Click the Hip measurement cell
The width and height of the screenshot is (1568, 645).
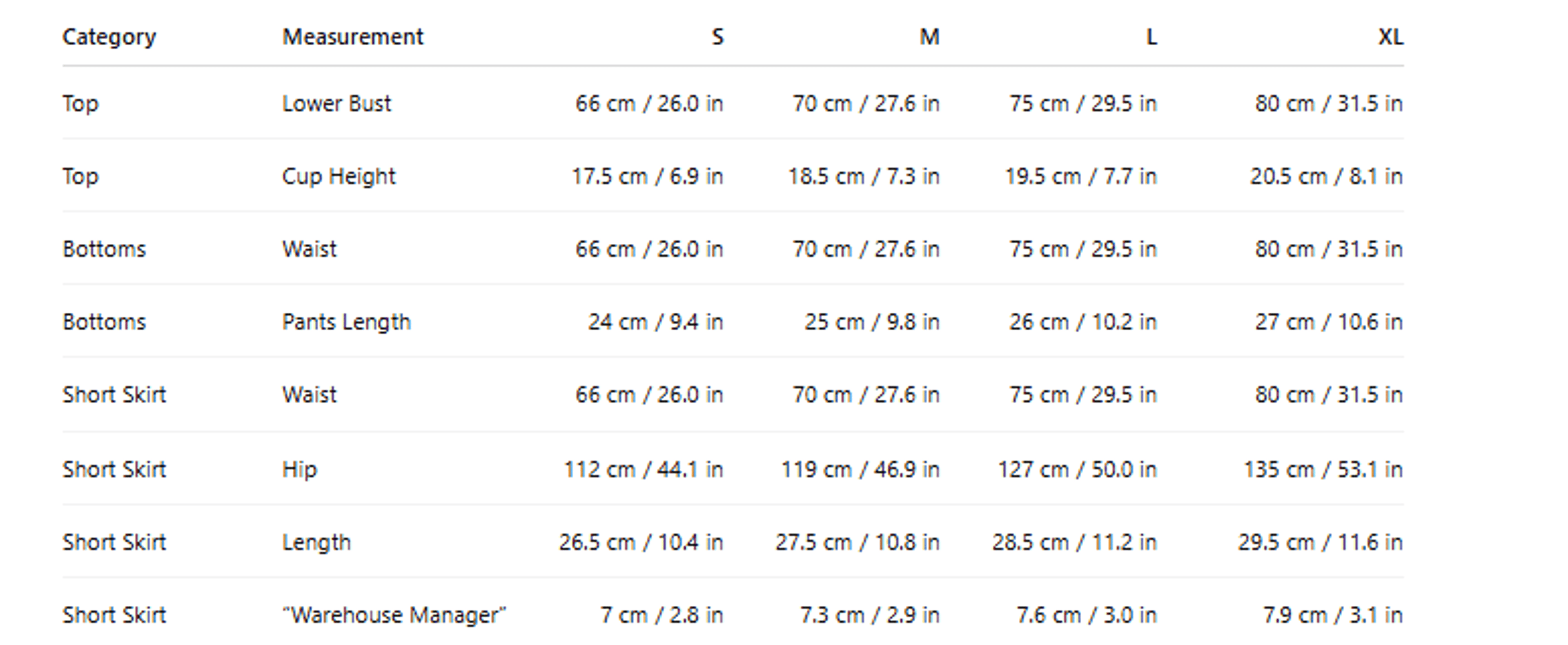click(x=299, y=470)
